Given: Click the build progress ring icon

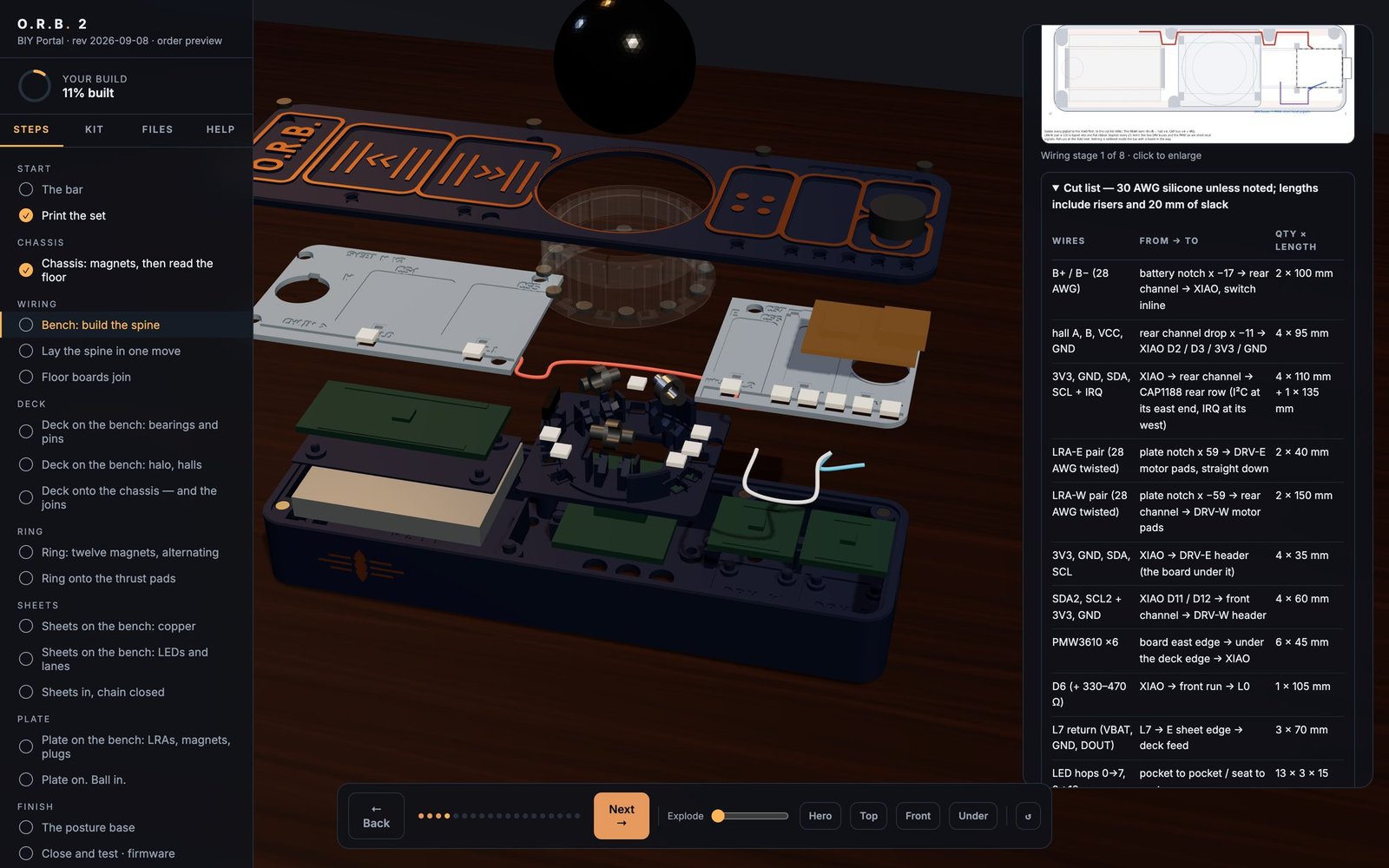Looking at the screenshot, I should point(35,86).
